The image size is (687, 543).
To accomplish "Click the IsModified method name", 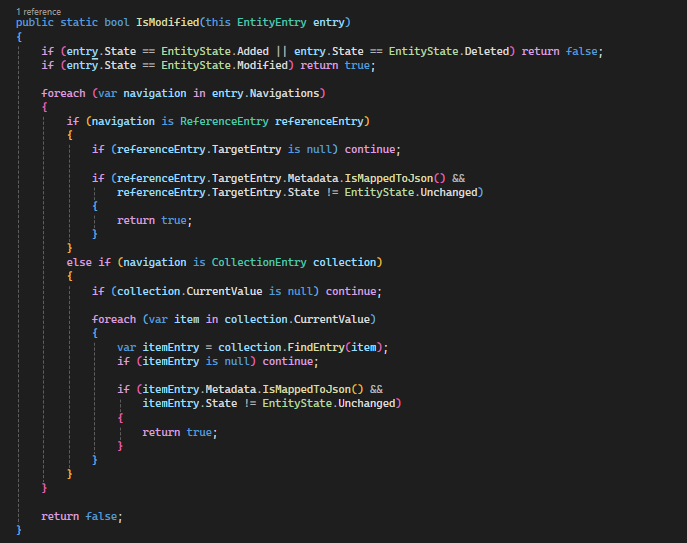I will tap(167, 22).
